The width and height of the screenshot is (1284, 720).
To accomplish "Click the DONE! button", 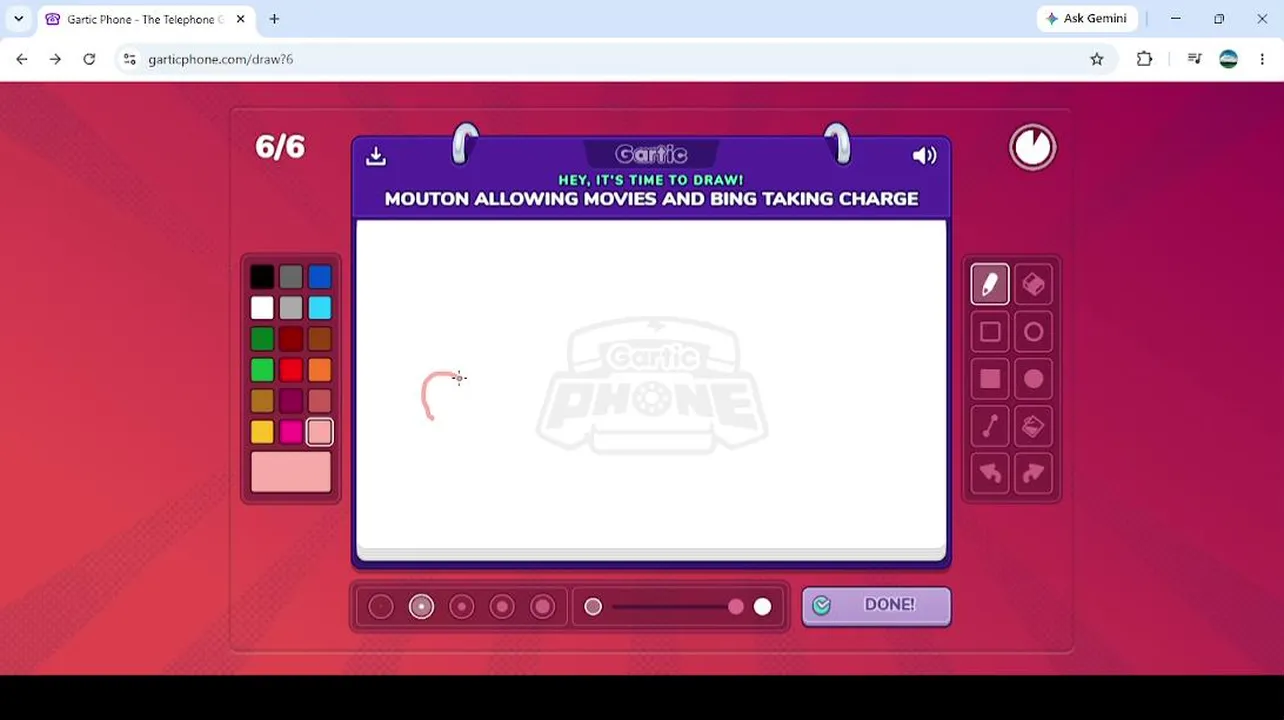I will click(x=876, y=605).
